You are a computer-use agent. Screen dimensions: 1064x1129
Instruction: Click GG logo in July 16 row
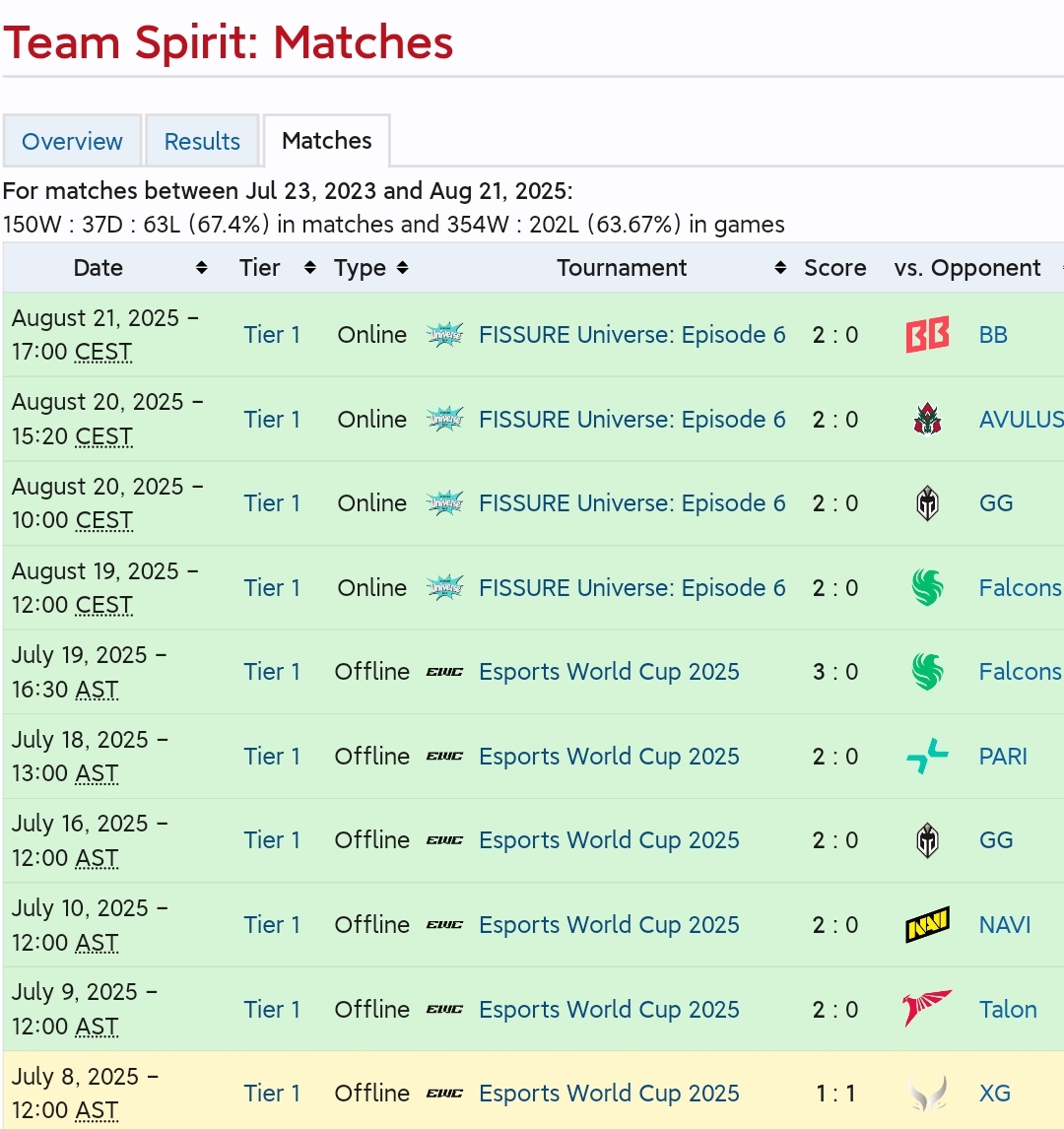coord(927,840)
